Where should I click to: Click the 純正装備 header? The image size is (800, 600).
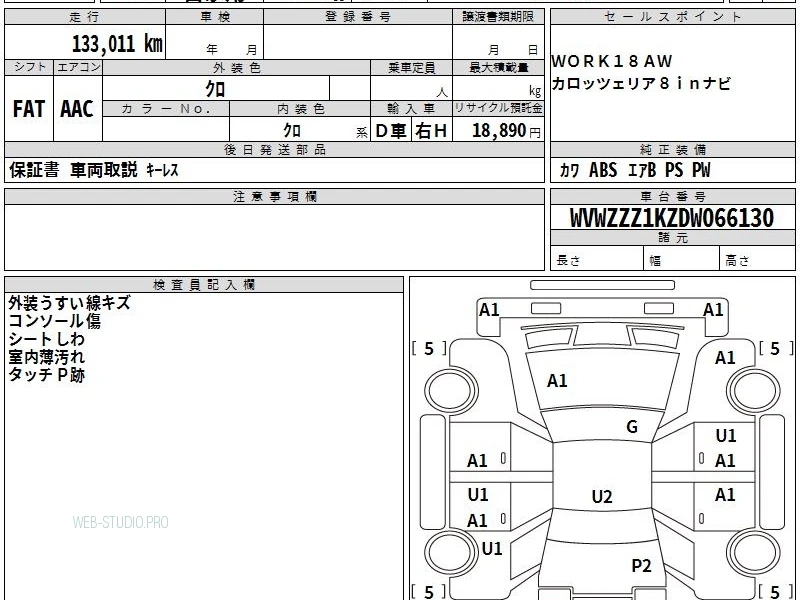(x=672, y=149)
